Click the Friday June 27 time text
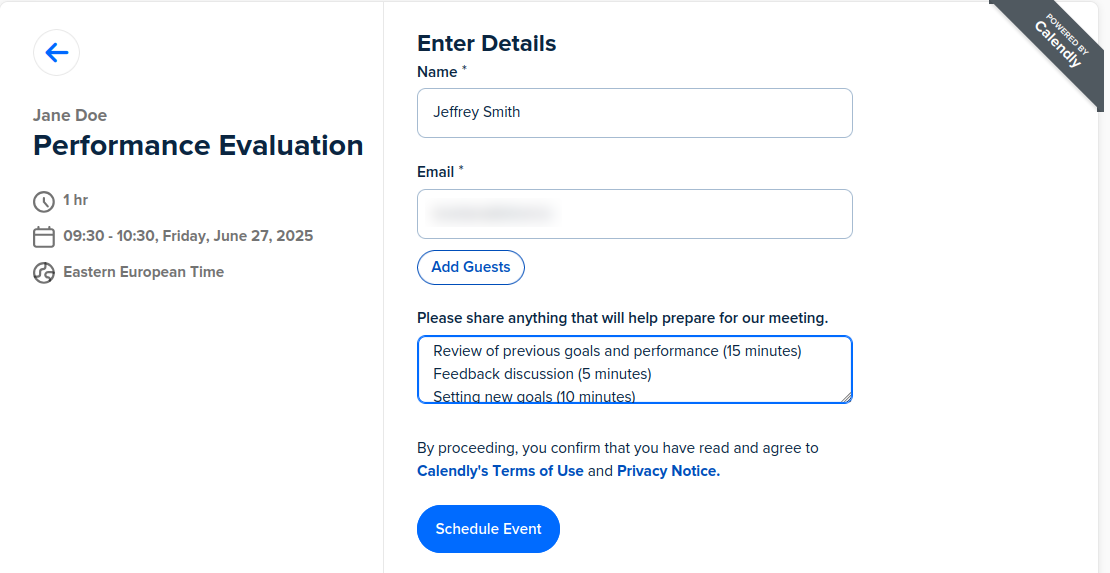Screen dimensions: 1110x573 click(x=188, y=236)
